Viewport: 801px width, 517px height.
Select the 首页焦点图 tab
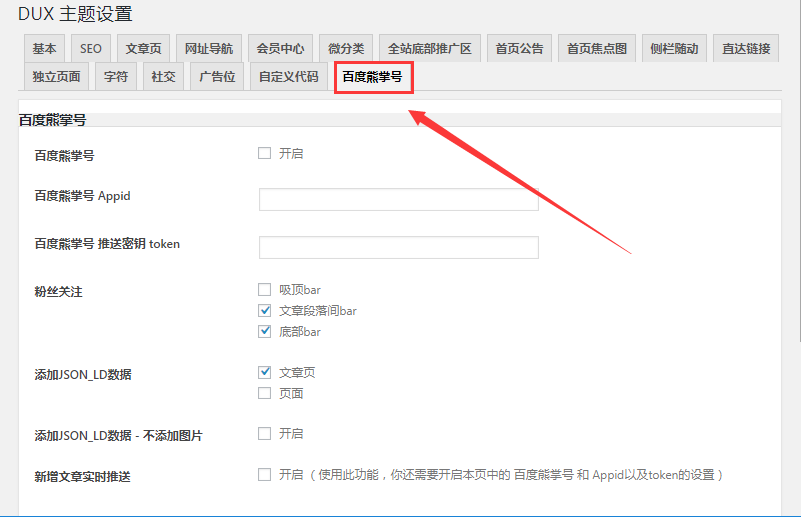pos(597,49)
